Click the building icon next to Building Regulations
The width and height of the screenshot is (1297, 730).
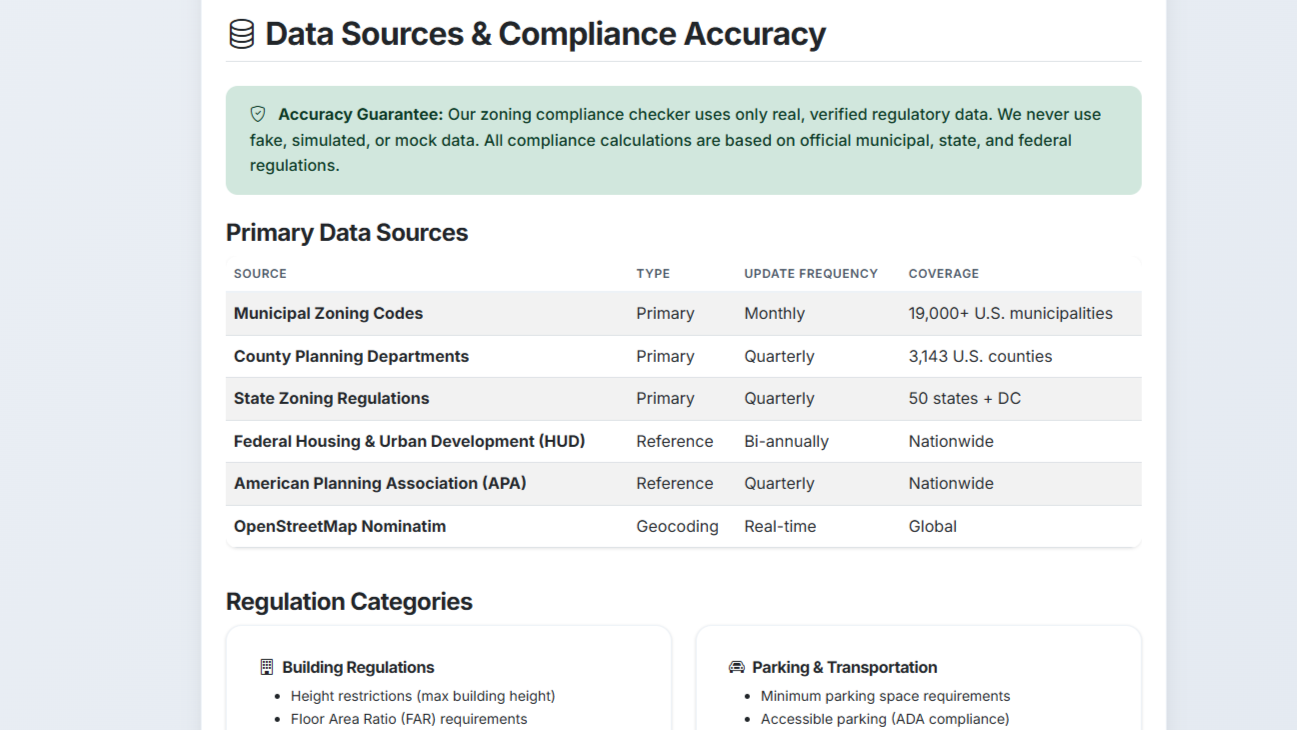click(x=266, y=667)
